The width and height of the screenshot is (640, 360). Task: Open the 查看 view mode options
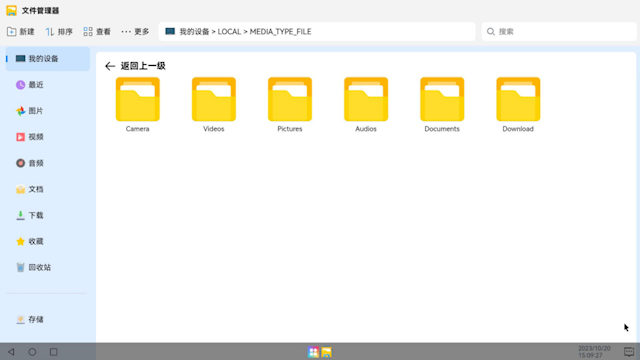(97, 31)
